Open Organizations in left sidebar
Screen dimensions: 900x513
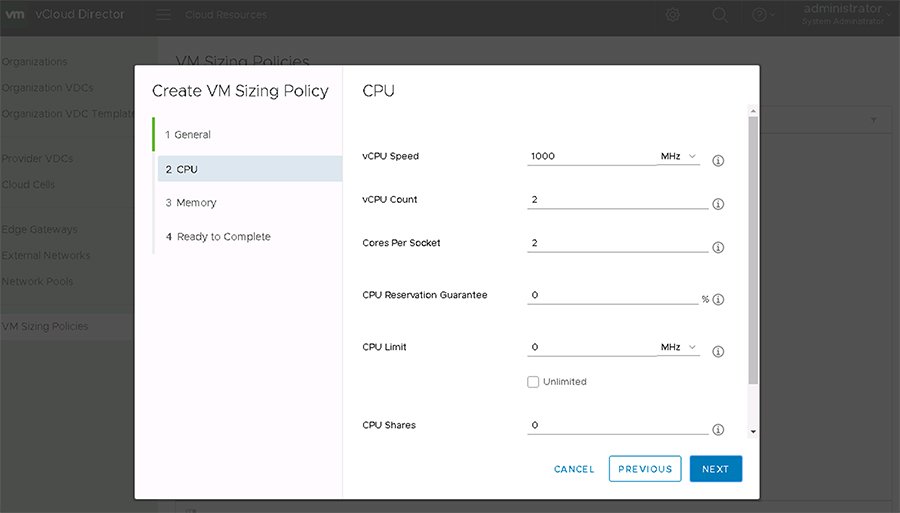(34, 61)
